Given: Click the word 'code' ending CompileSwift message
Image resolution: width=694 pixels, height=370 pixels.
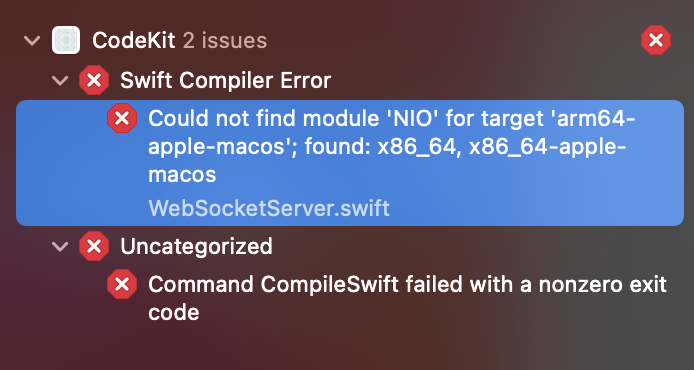Looking at the screenshot, I should 174,313.
